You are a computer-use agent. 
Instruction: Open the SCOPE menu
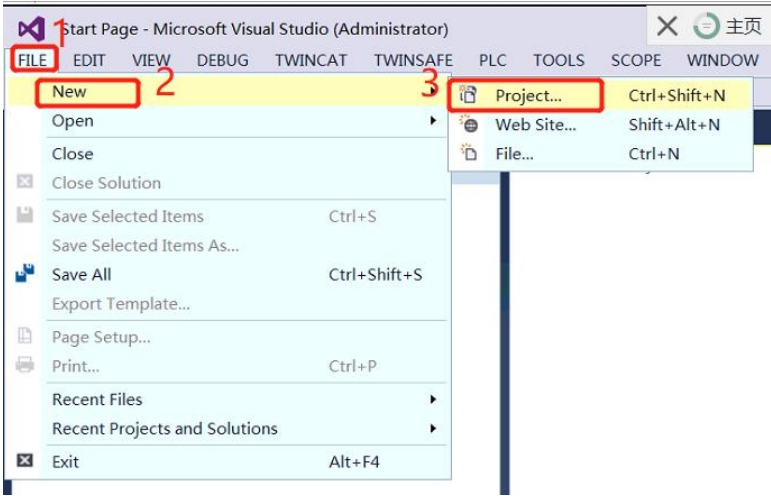[x=636, y=60]
